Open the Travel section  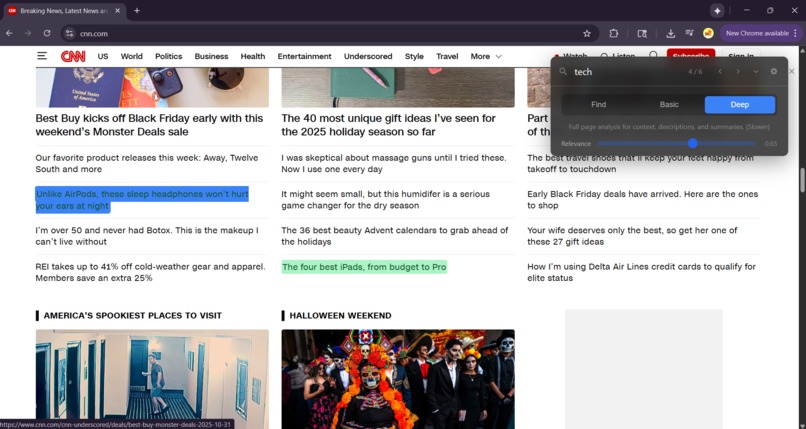[x=447, y=57]
